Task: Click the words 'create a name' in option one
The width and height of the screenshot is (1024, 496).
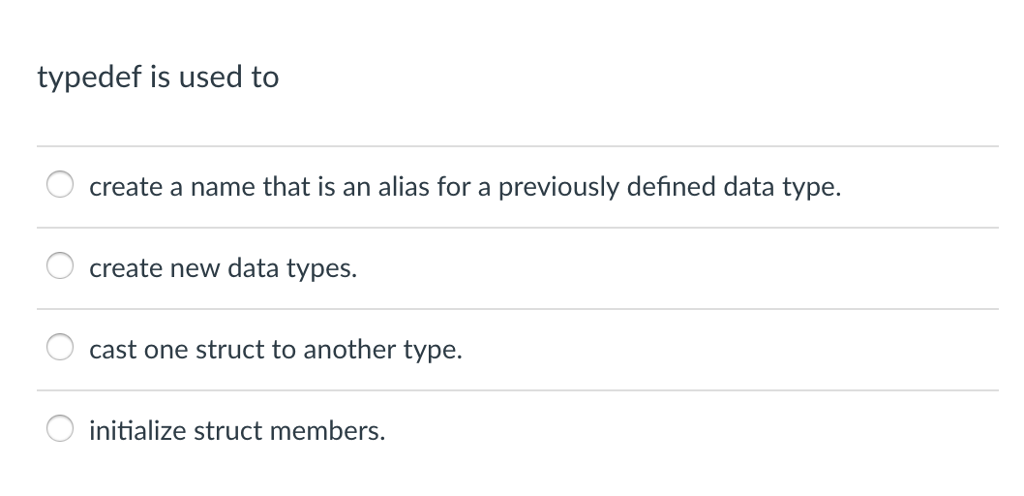Action: point(150,187)
